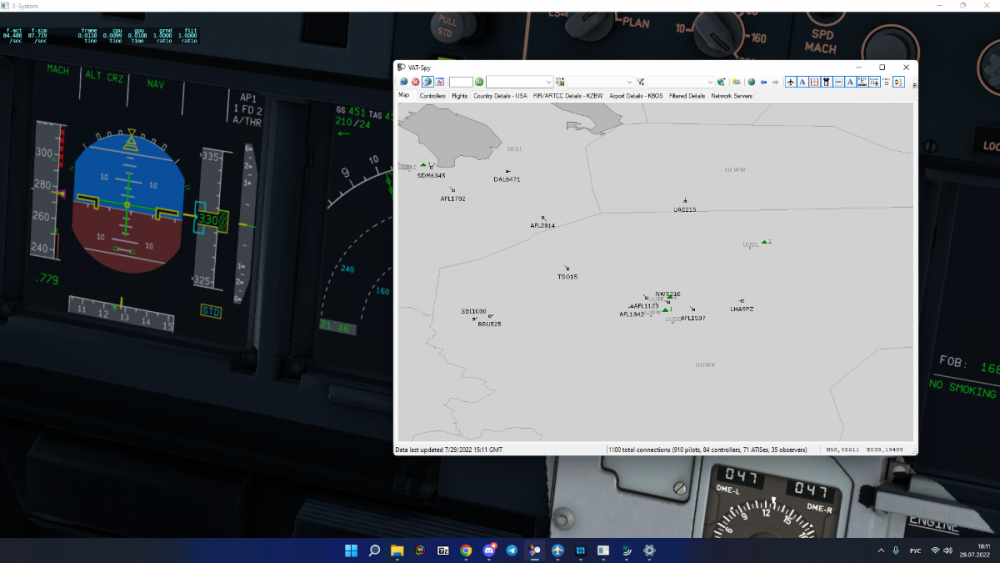Switch to the Controllers tab
1000x563 pixels.
click(x=432, y=96)
